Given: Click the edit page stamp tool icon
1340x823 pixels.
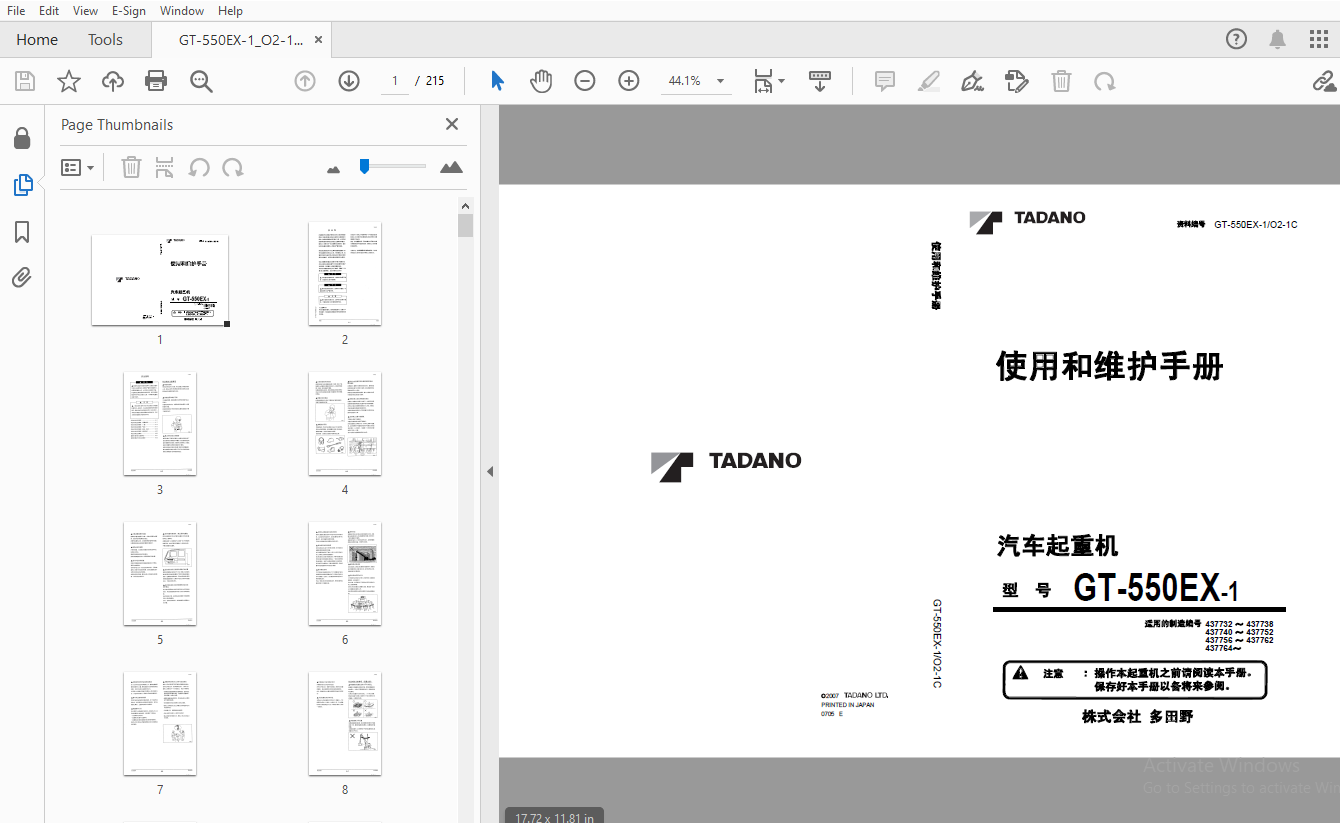Looking at the screenshot, I should pyautogui.click(x=1017, y=81).
